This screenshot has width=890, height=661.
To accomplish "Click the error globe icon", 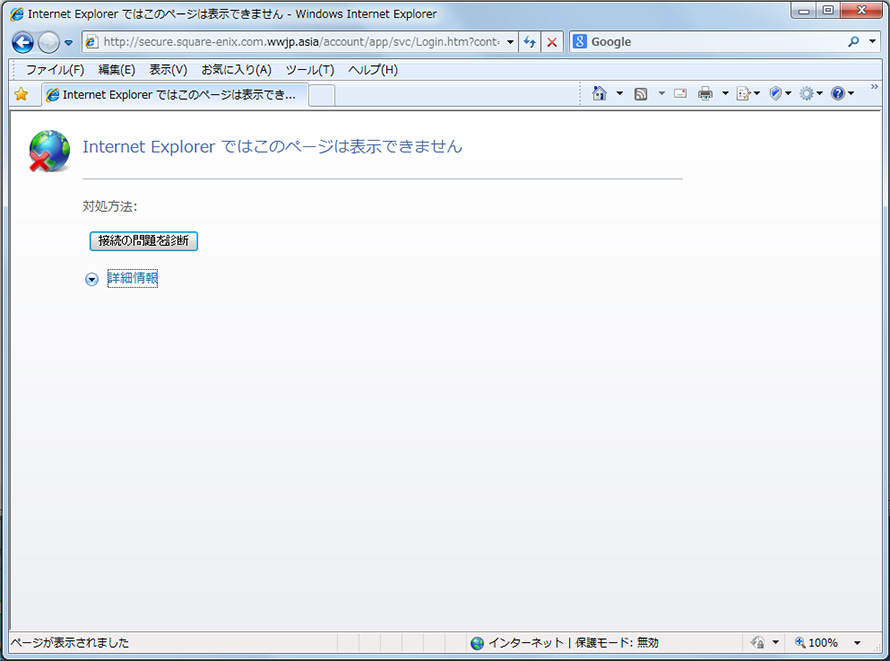I will [x=49, y=151].
